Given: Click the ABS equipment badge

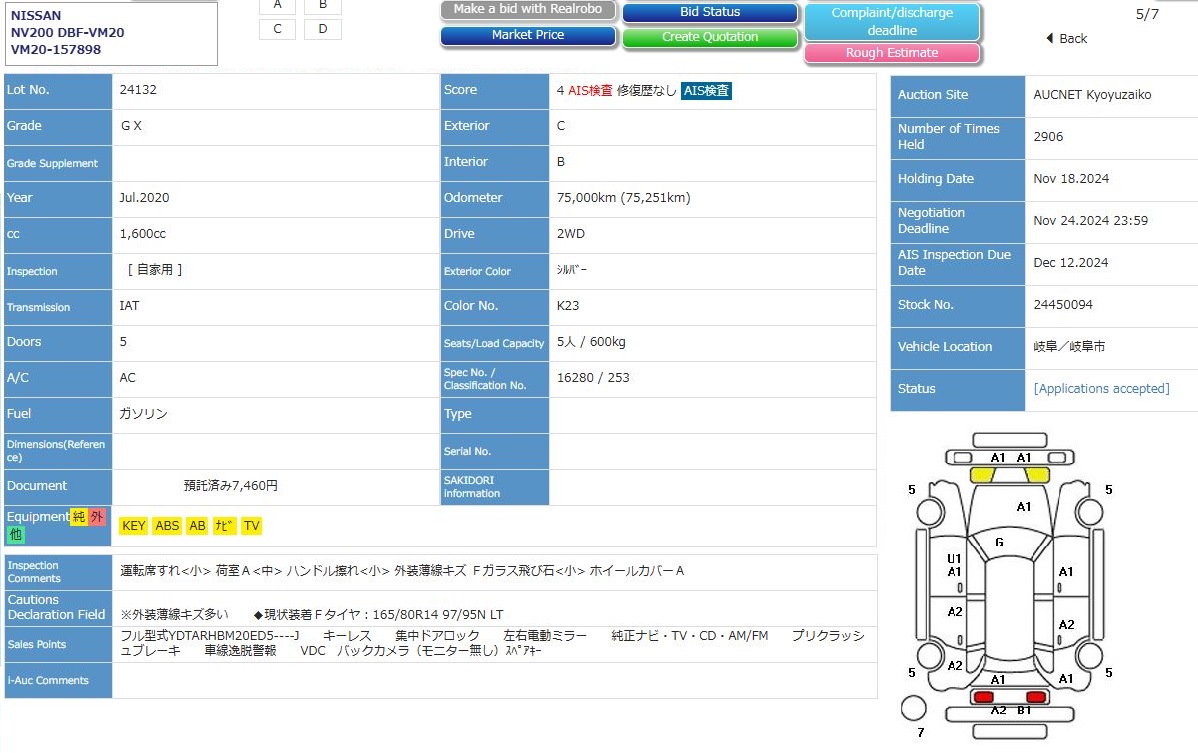Looking at the screenshot, I should (167, 526).
